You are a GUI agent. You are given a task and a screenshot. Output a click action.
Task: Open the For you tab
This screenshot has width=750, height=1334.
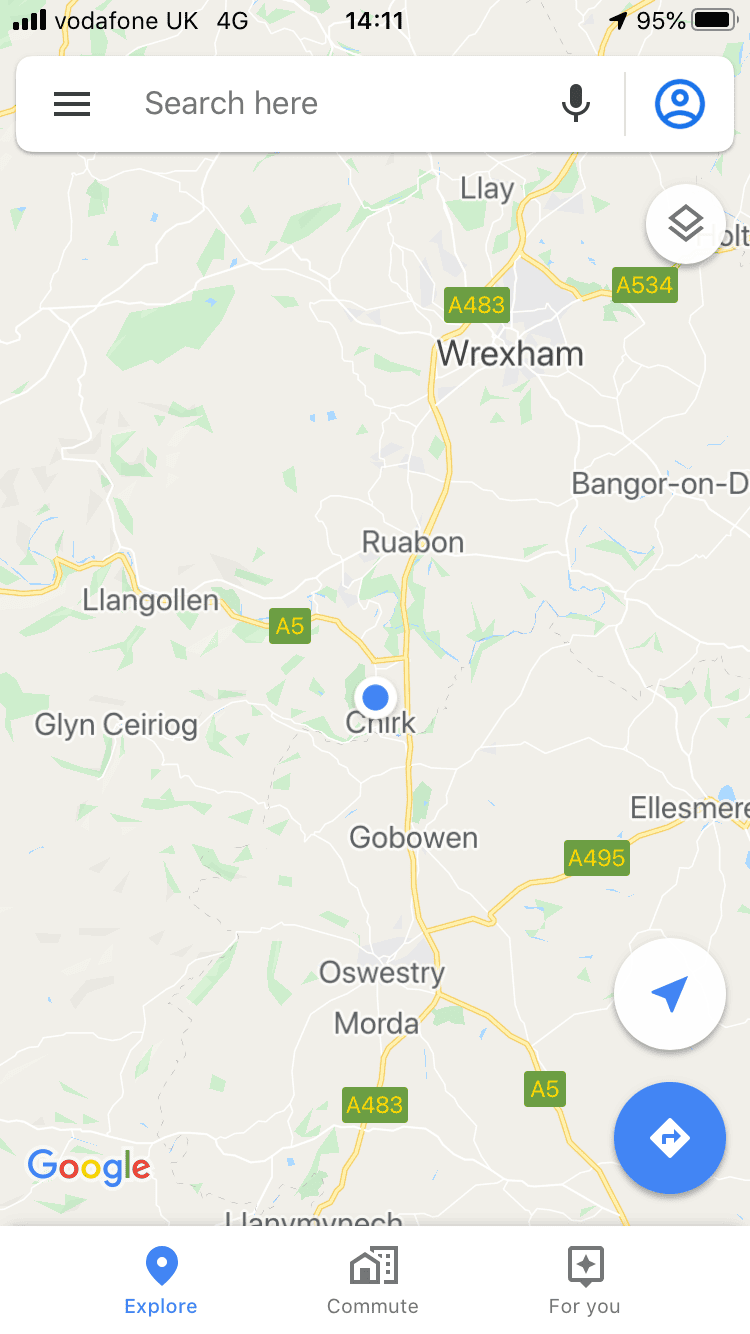click(585, 1281)
